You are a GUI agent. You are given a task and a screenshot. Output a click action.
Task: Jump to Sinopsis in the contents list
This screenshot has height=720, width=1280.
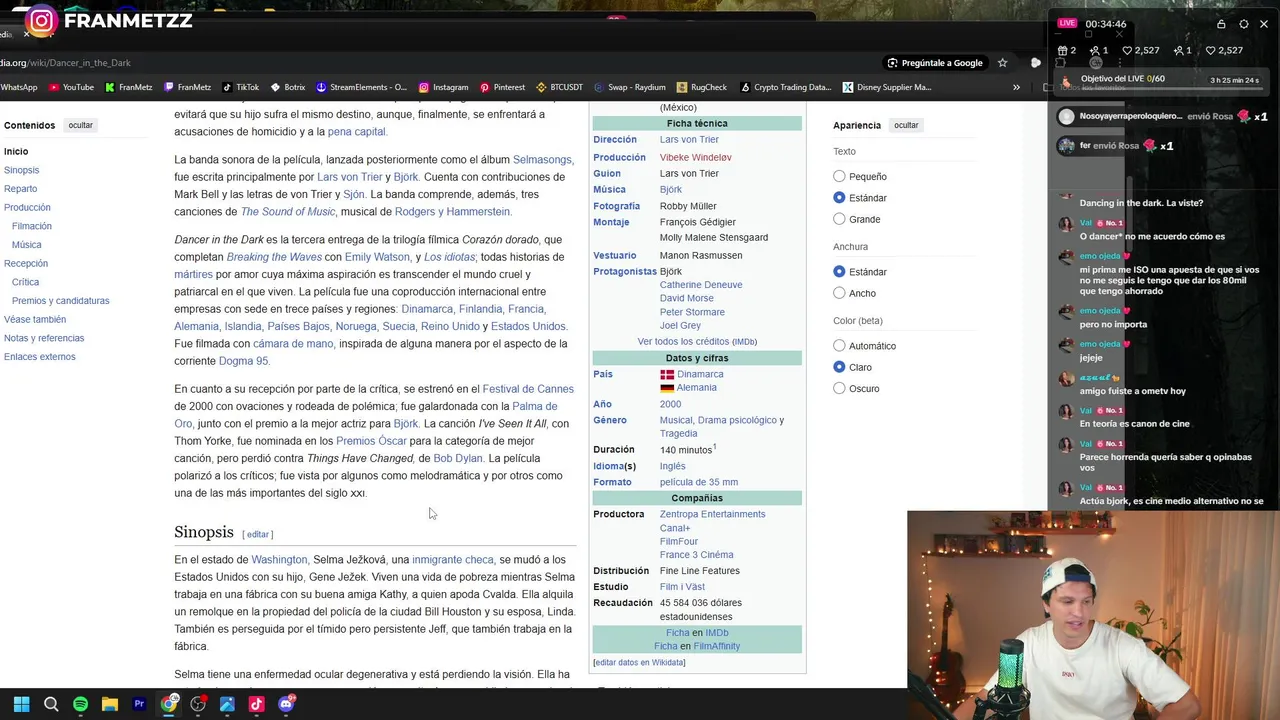[21, 170]
